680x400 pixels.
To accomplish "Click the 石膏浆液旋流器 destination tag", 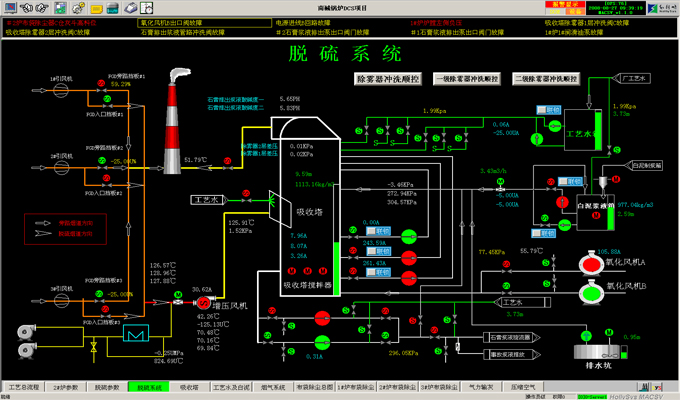I will coord(512,337).
